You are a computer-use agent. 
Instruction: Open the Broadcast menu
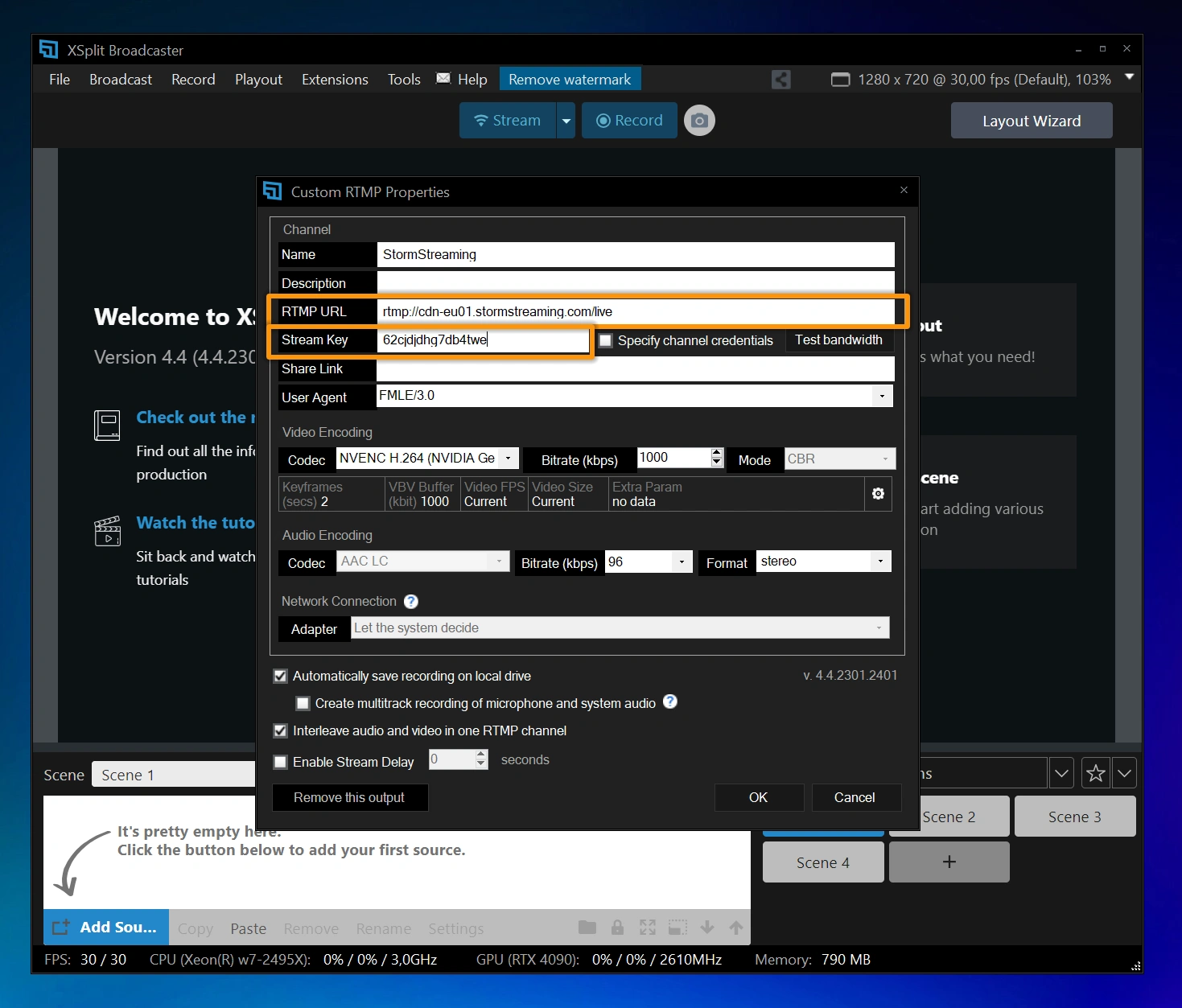coord(120,79)
